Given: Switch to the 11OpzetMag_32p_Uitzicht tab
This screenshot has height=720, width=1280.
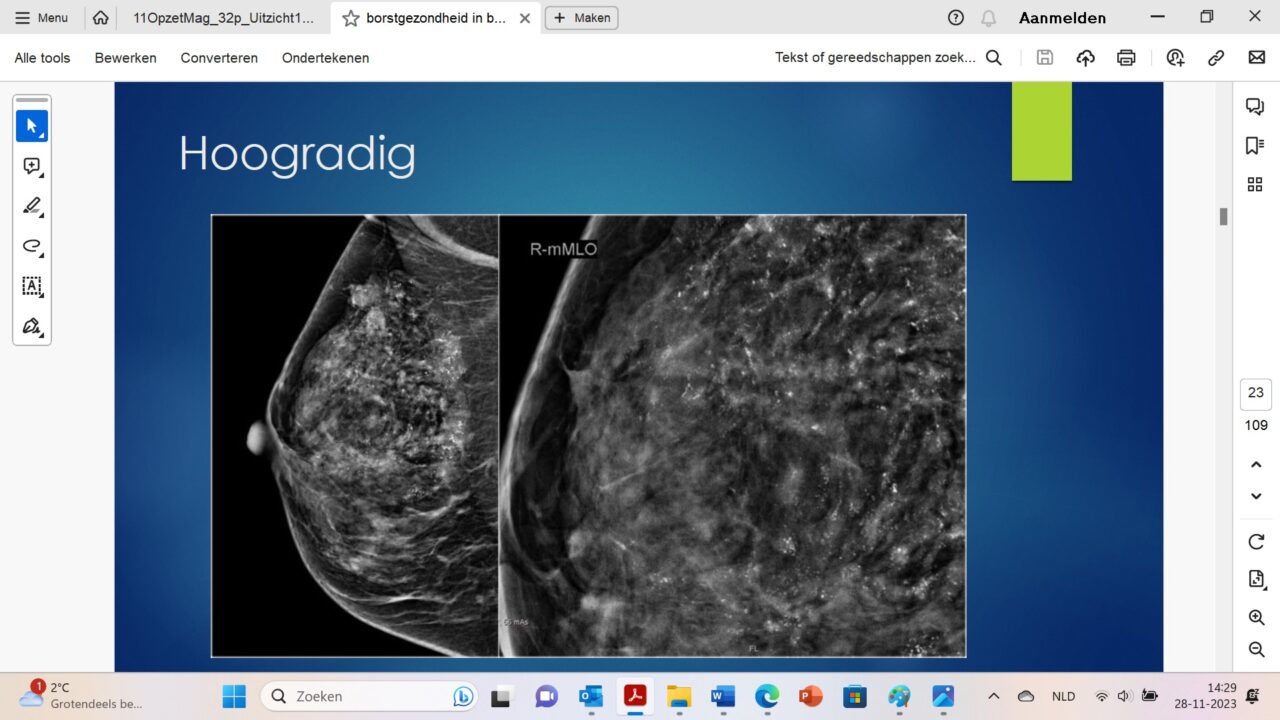Looking at the screenshot, I should 222,18.
